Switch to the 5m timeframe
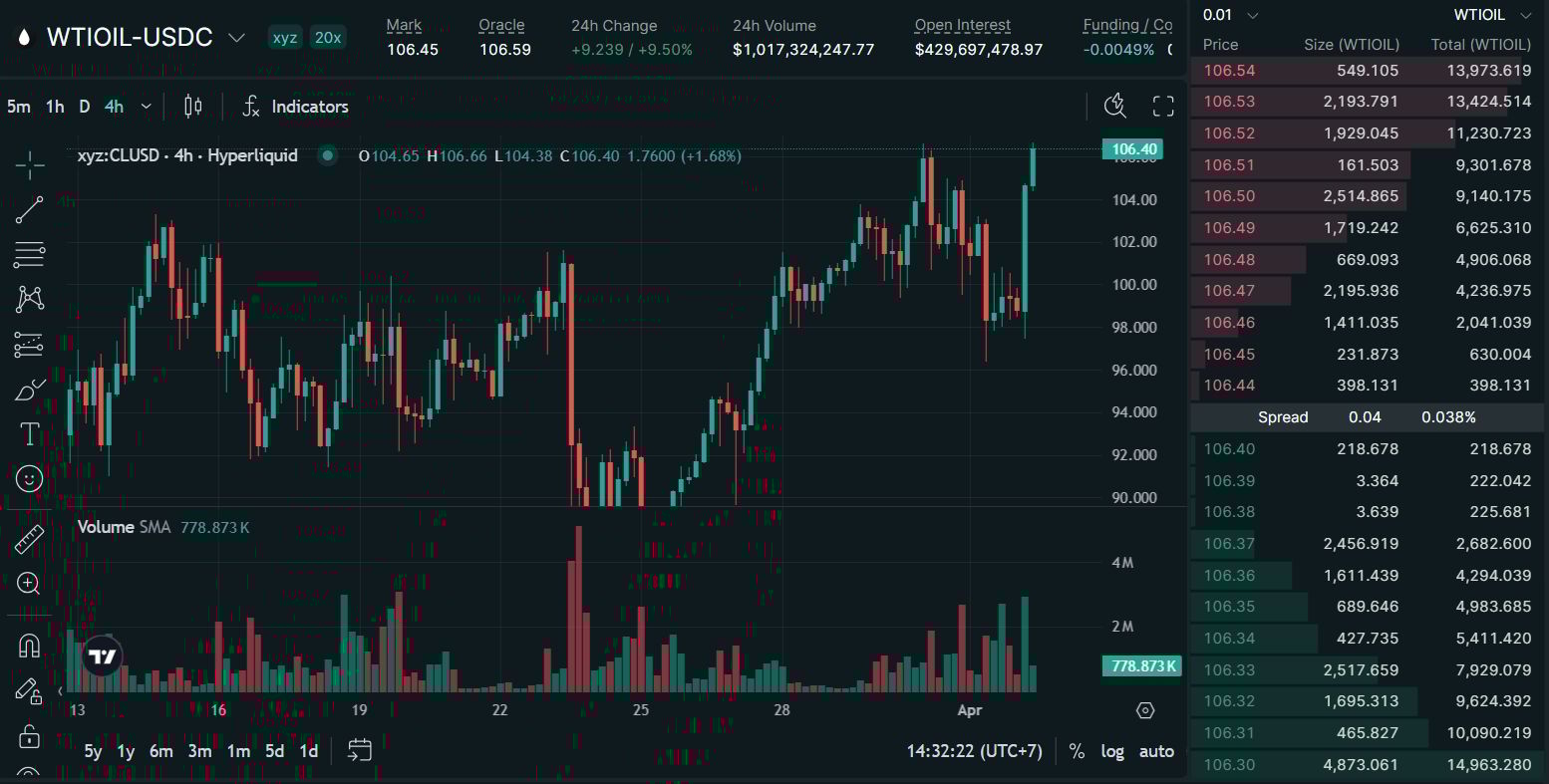The width and height of the screenshot is (1549, 784). point(18,106)
